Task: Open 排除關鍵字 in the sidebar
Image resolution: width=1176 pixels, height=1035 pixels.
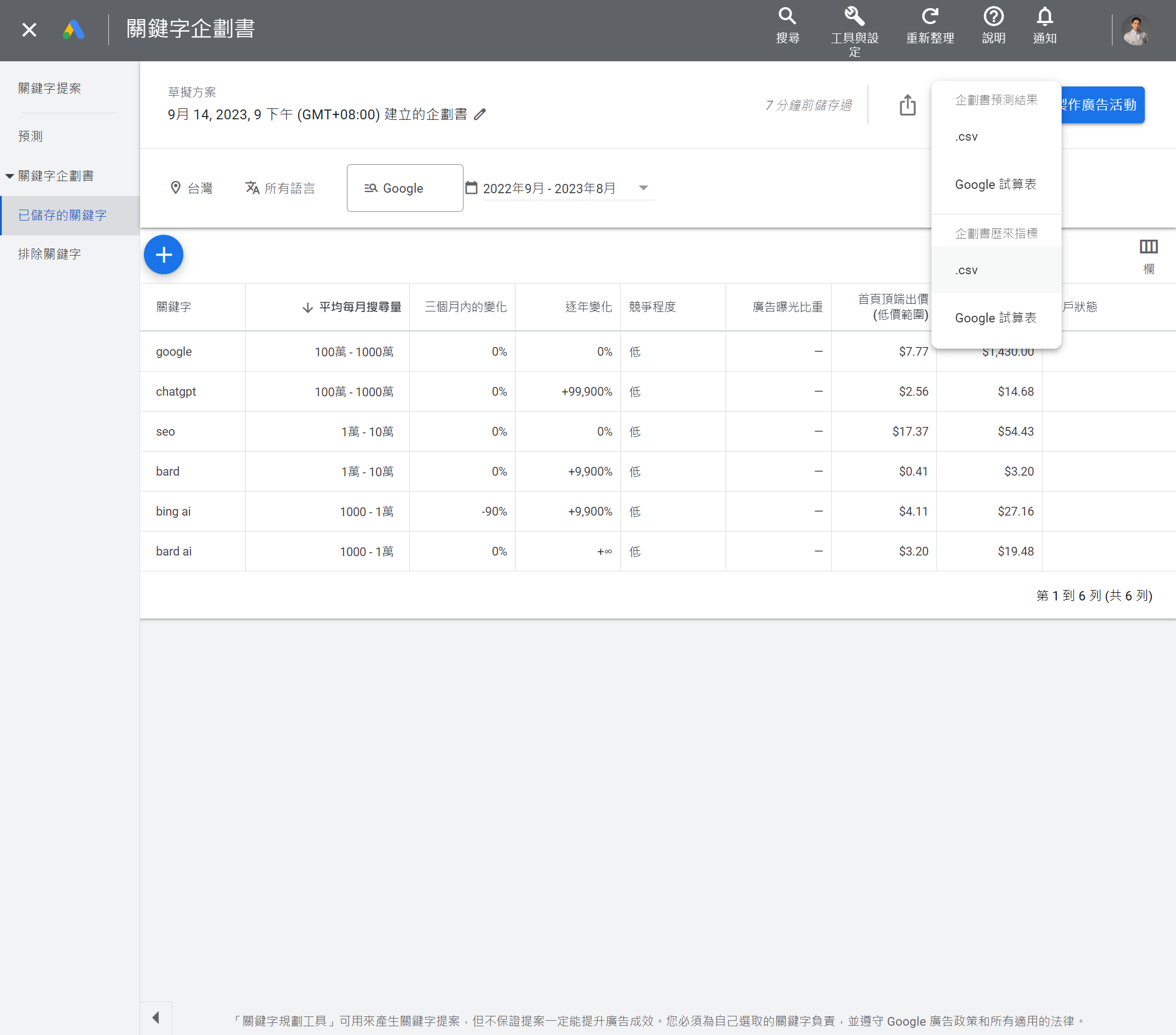Action: pyautogui.click(x=49, y=254)
